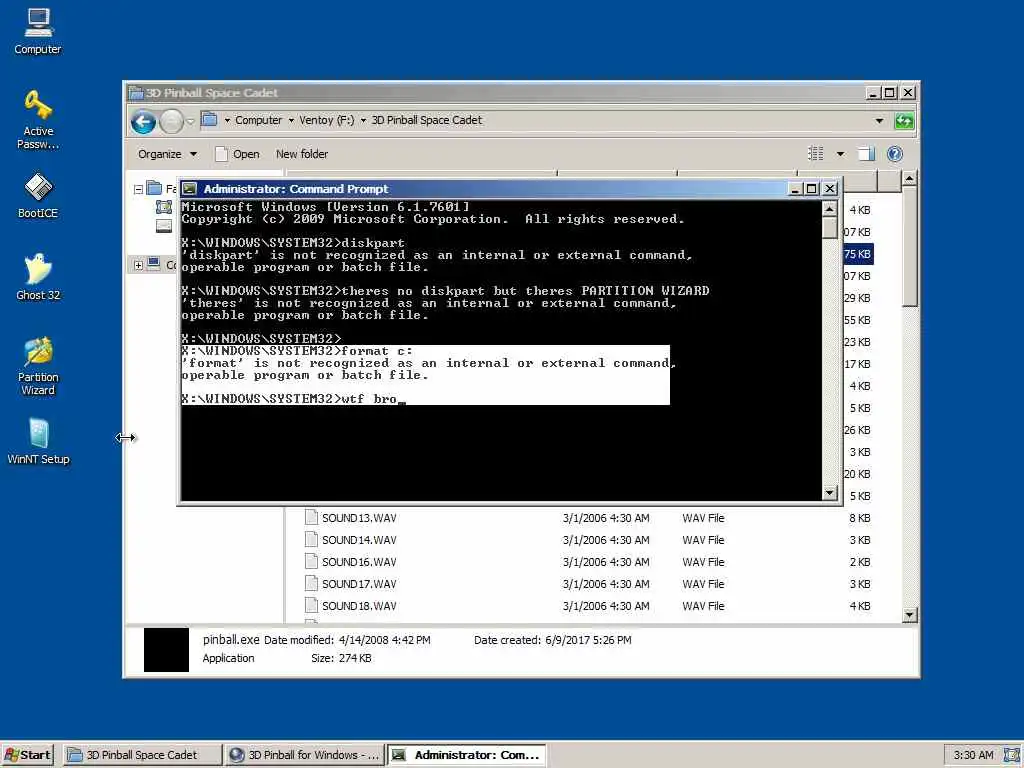Open the BootICE desktop icon
Image resolution: width=1024 pixels, height=768 pixels.
(x=38, y=195)
